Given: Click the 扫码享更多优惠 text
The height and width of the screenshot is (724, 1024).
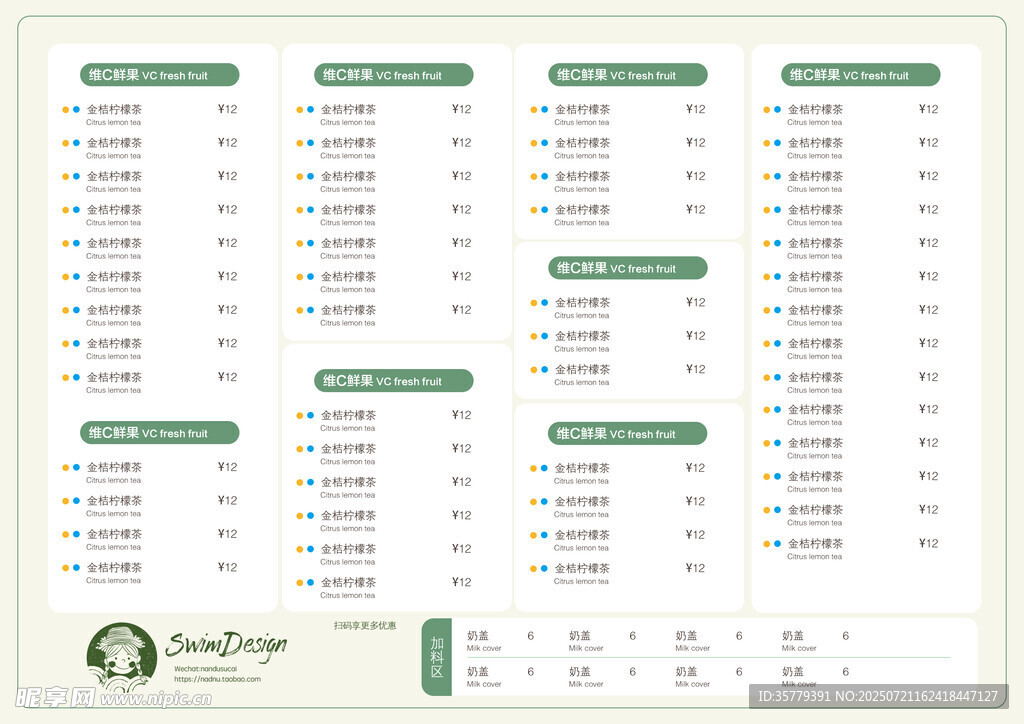Looking at the screenshot, I should [x=365, y=626].
